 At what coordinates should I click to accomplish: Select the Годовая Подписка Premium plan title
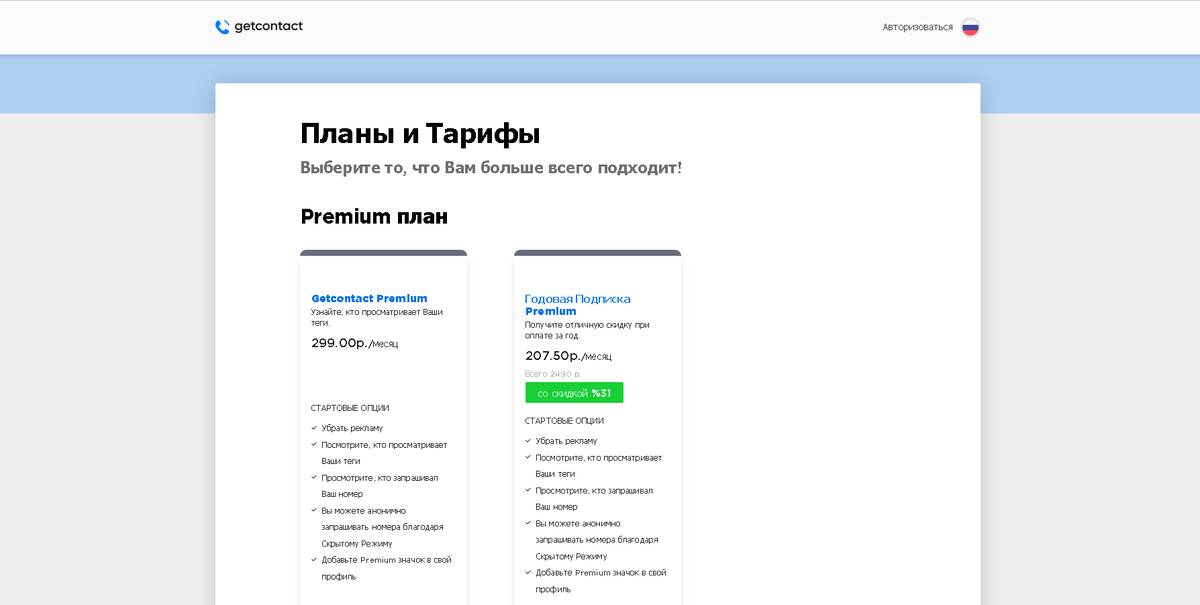pos(578,305)
